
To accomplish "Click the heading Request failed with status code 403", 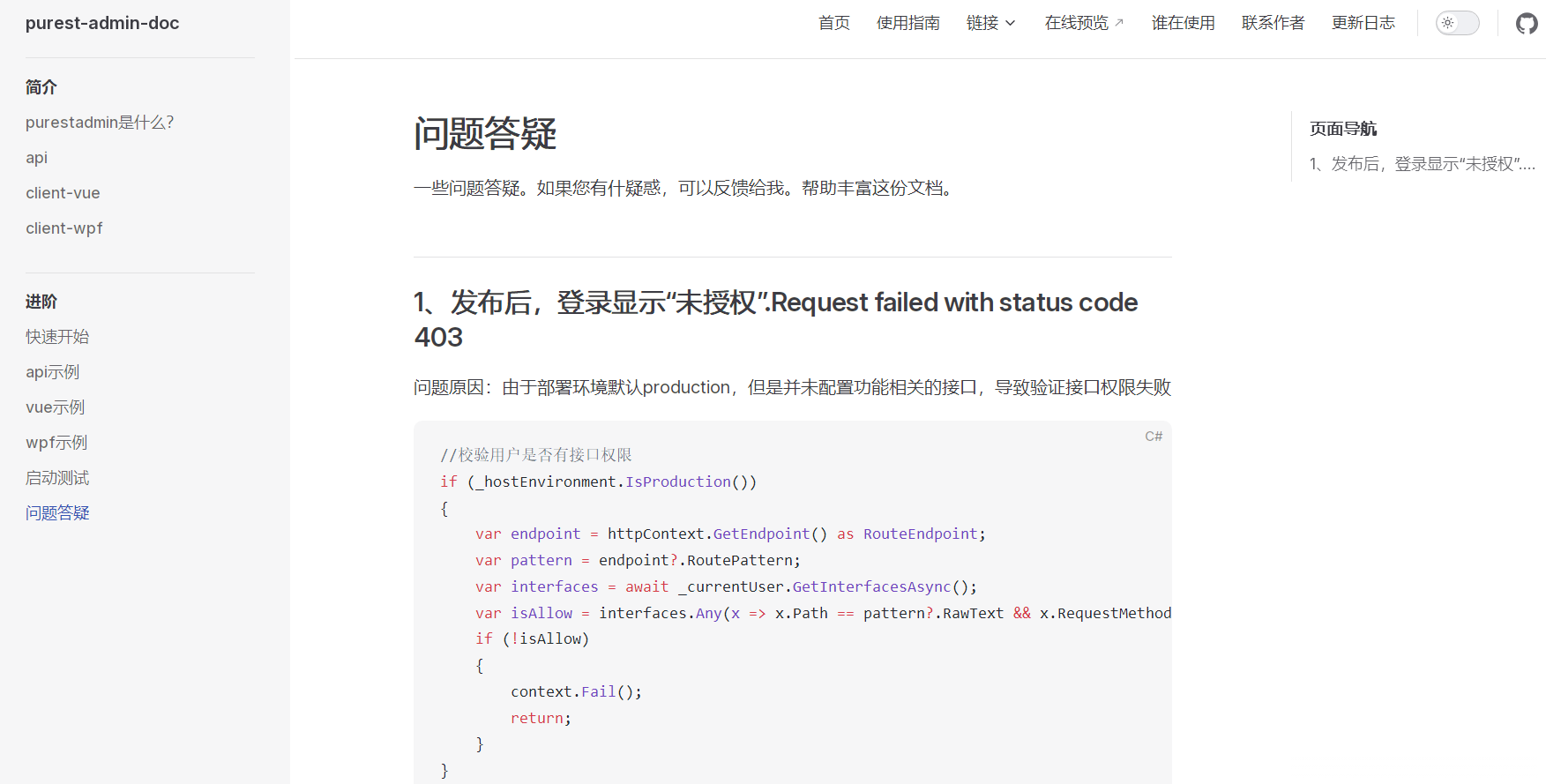I will coord(776,319).
